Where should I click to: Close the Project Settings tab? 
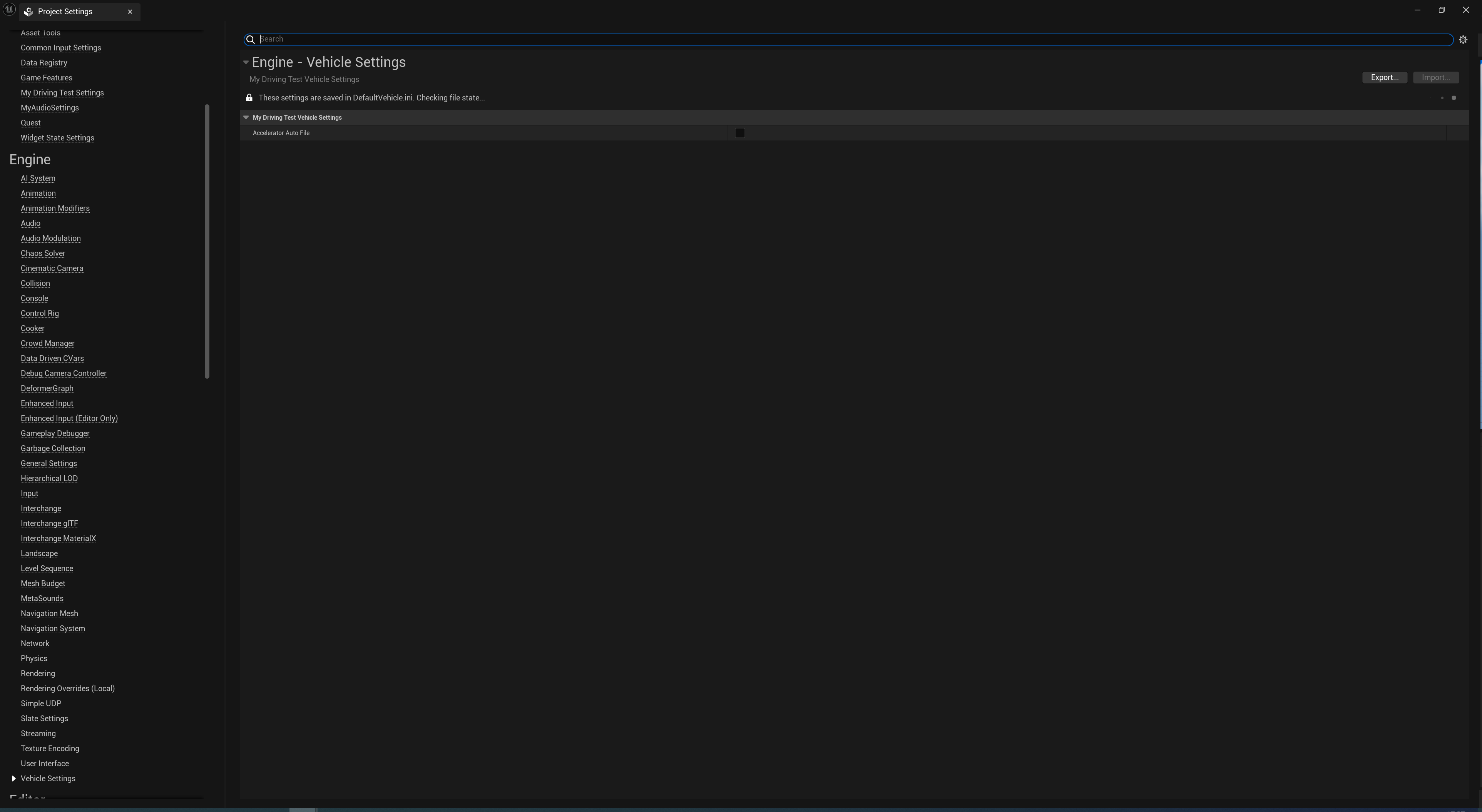click(130, 12)
